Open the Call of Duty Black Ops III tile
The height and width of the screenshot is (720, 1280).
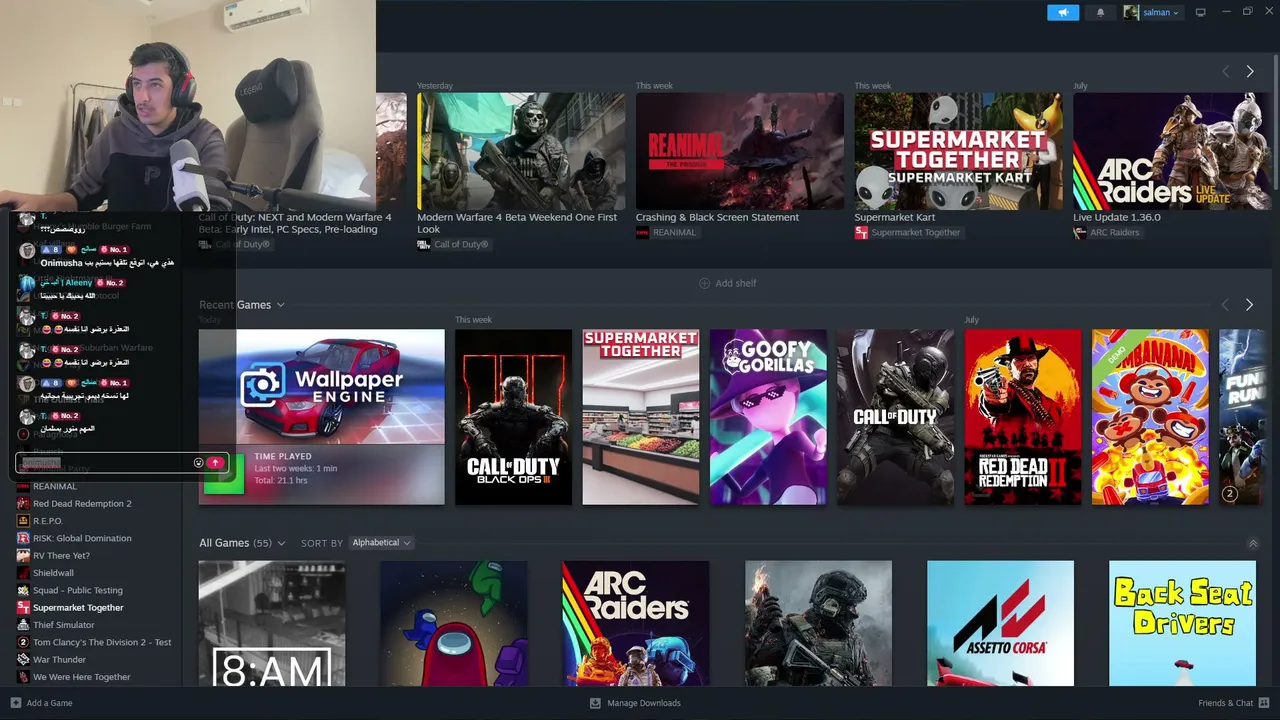click(x=514, y=417)
